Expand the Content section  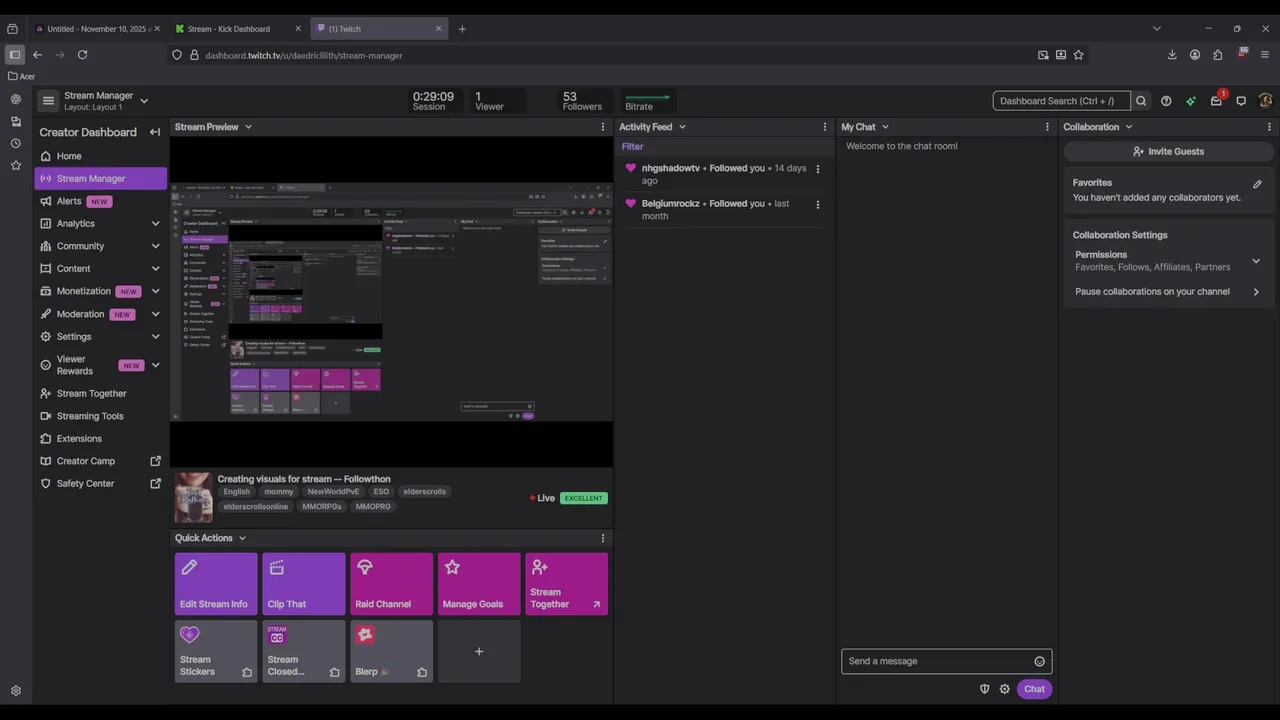pos(155,269)
